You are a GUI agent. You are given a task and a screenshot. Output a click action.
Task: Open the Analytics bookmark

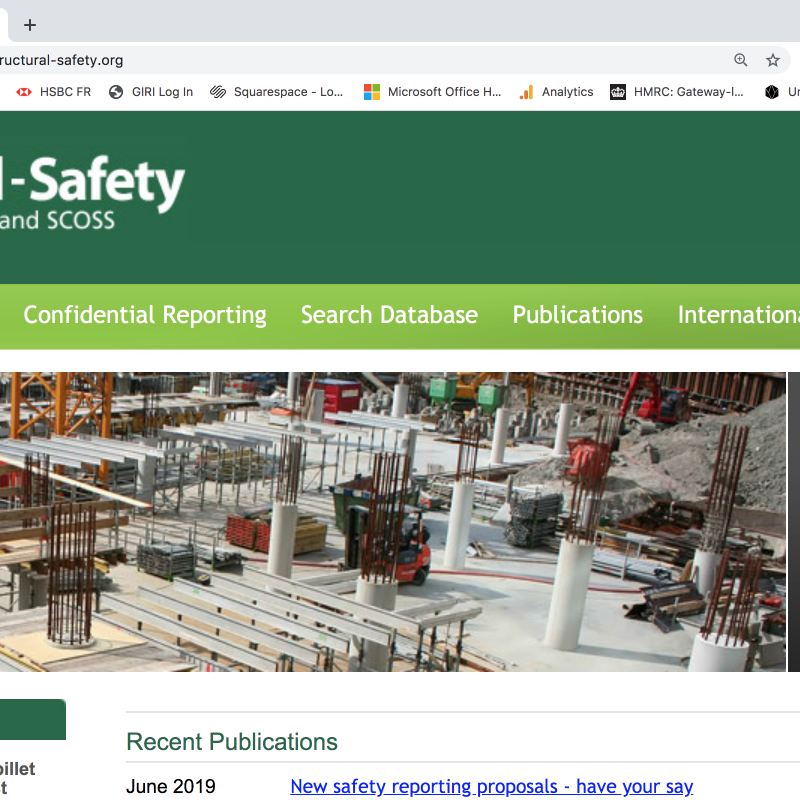click(x=556, y=92)
